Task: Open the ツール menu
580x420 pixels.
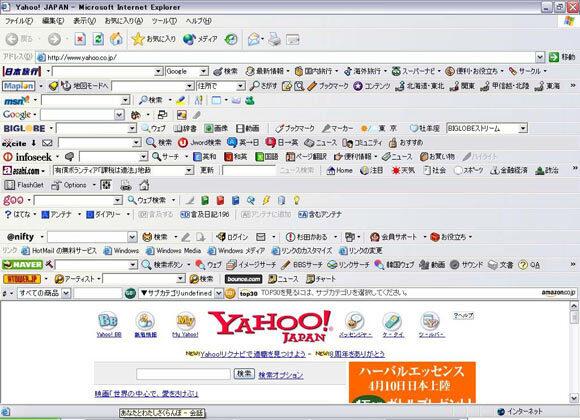Action: pos(164,21)
